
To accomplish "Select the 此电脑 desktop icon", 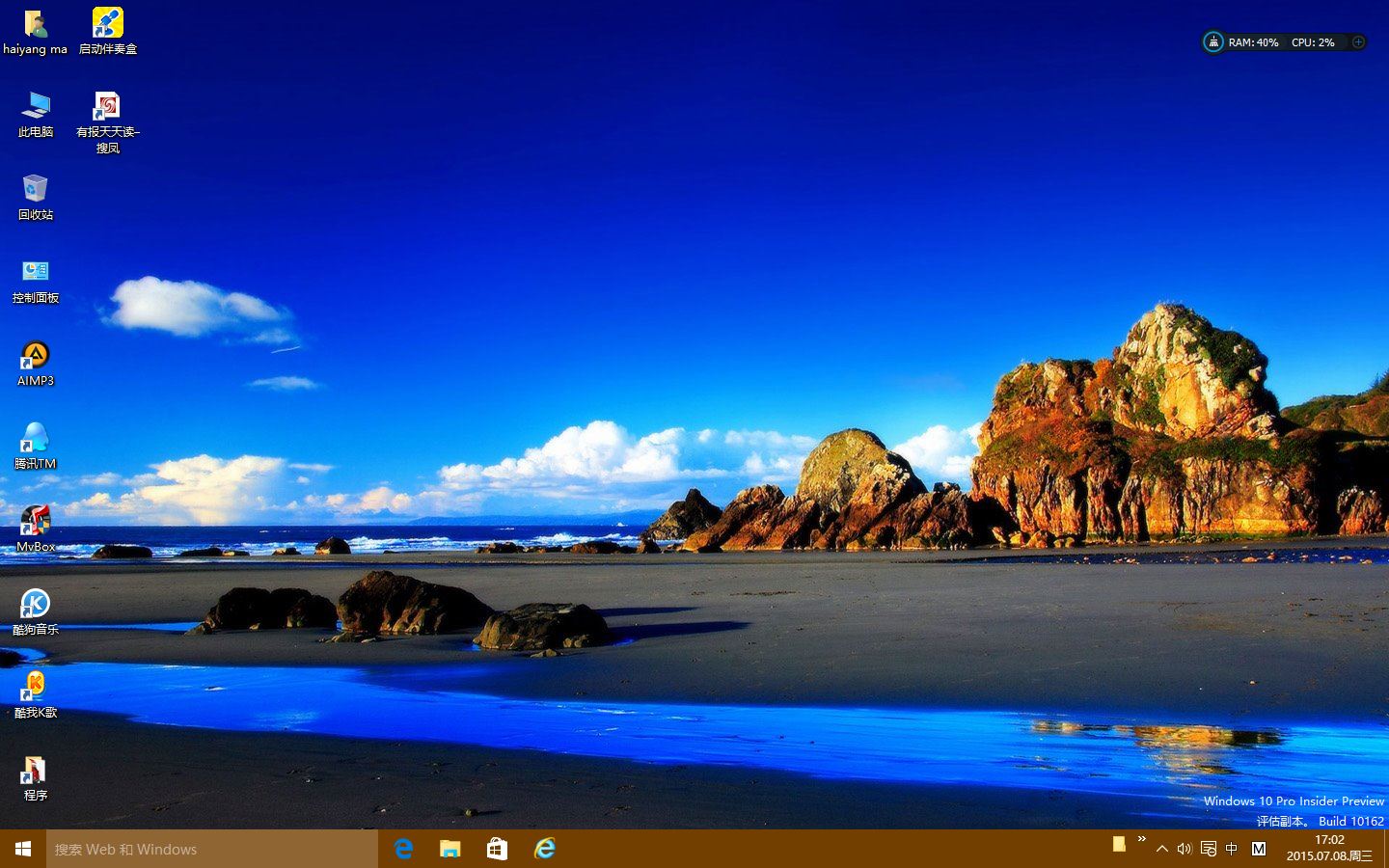I will click(x=36, y=114).
